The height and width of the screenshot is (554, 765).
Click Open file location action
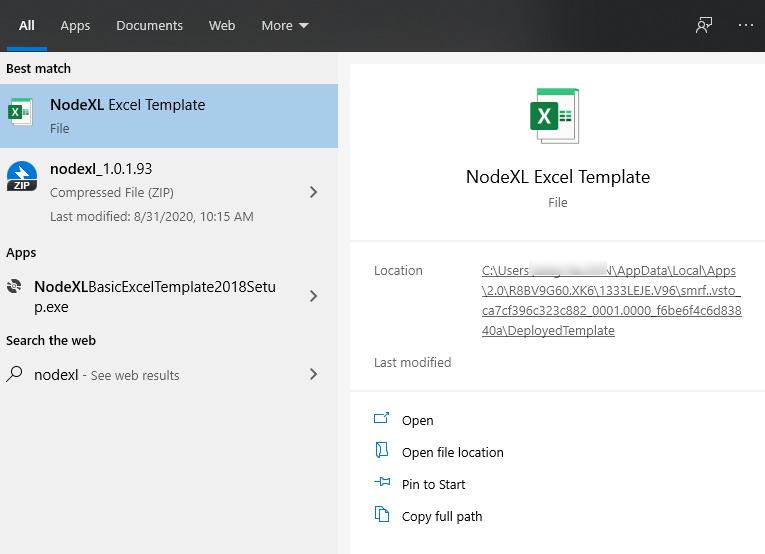pos(453,453)
